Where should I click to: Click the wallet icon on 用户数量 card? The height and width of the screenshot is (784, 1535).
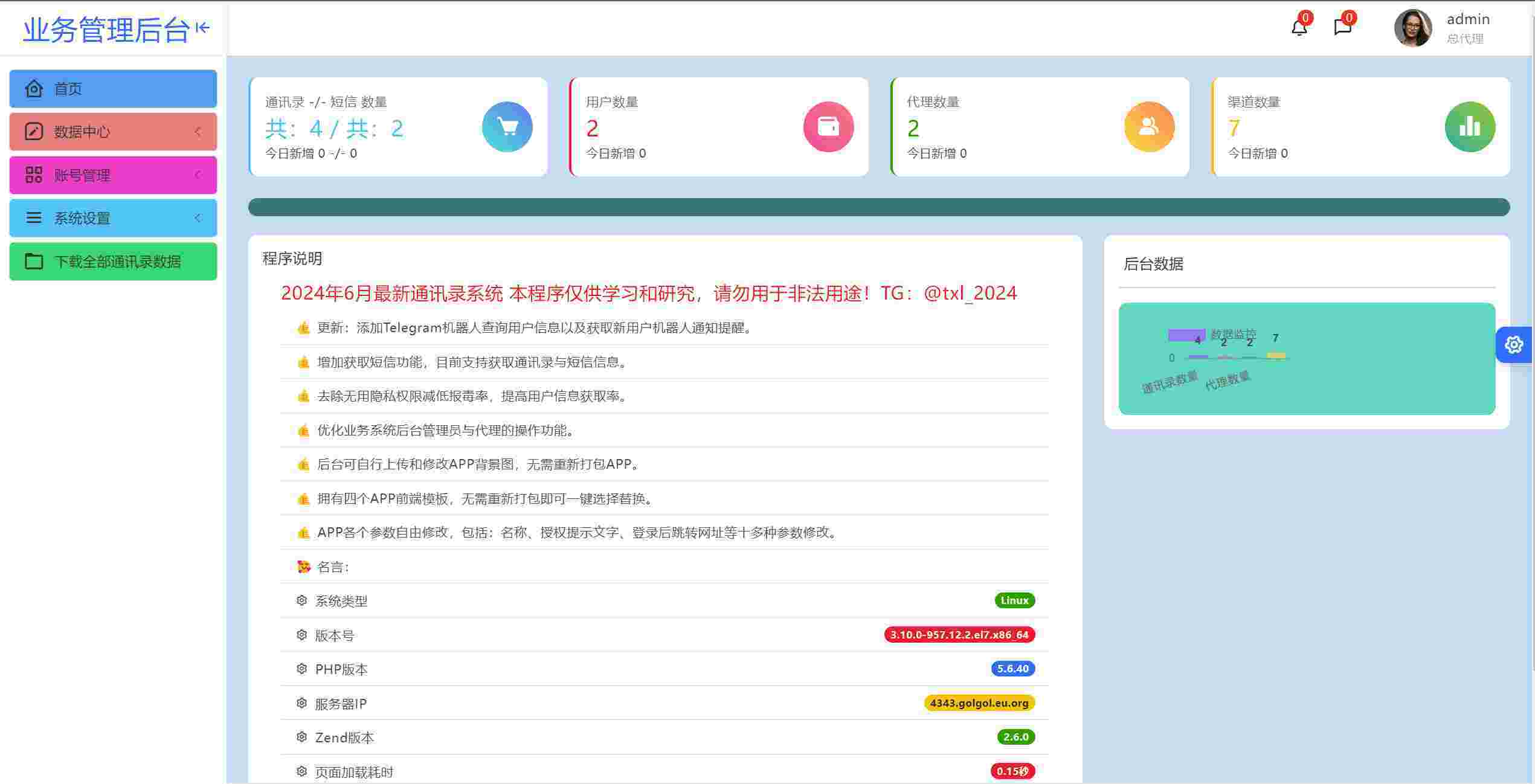tap(828, 127)
